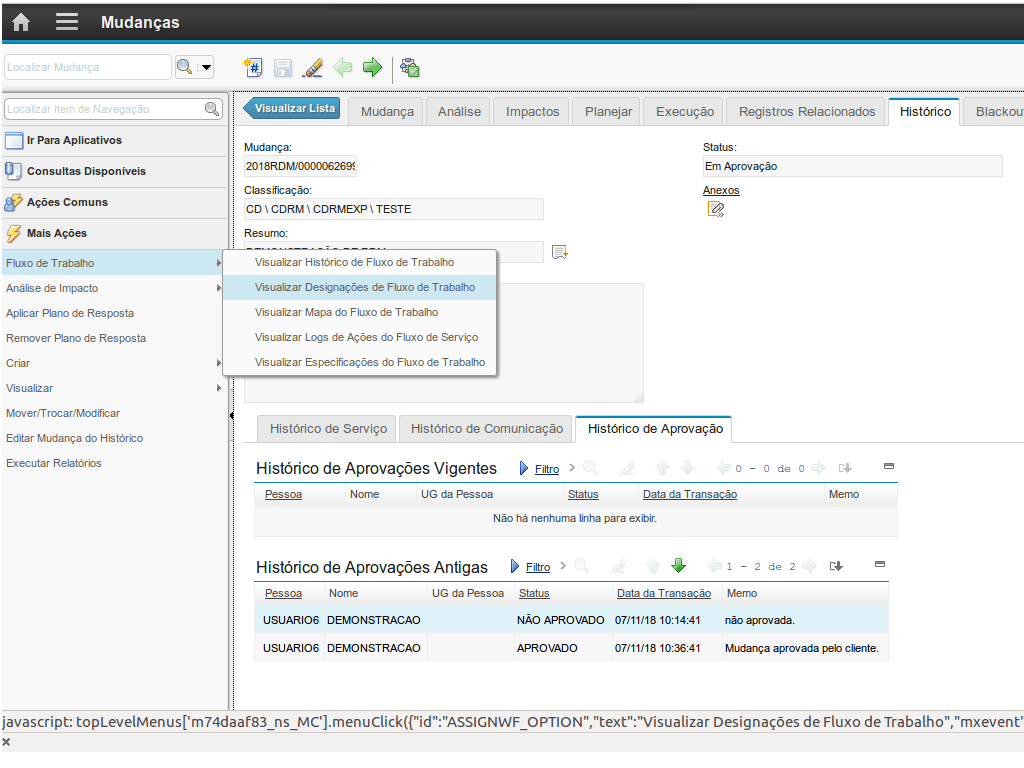Create a new change record icon
Screen dimensions: 1024x768
(x=253, y=67)
